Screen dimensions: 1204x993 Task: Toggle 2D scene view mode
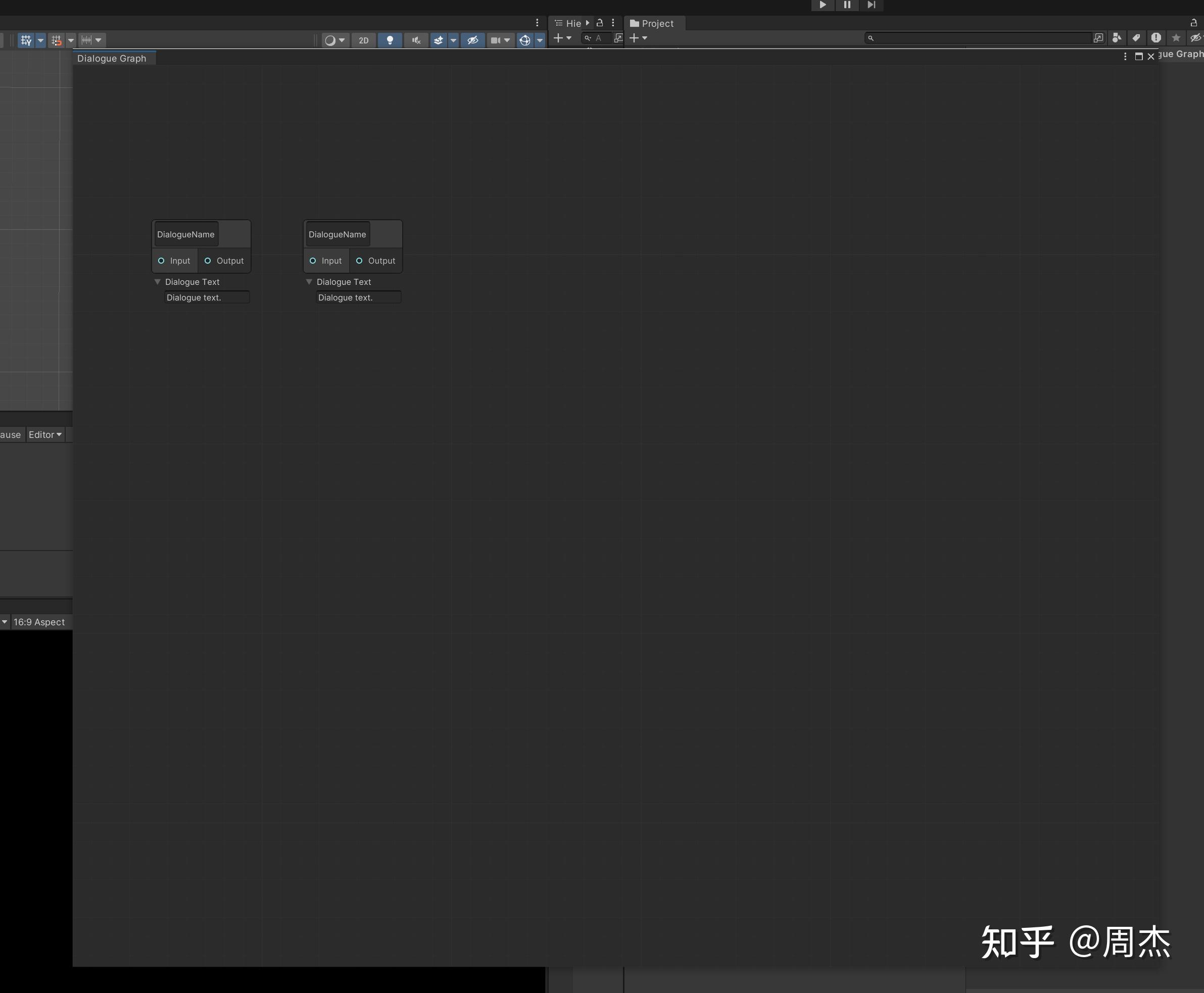coord(363,40)
